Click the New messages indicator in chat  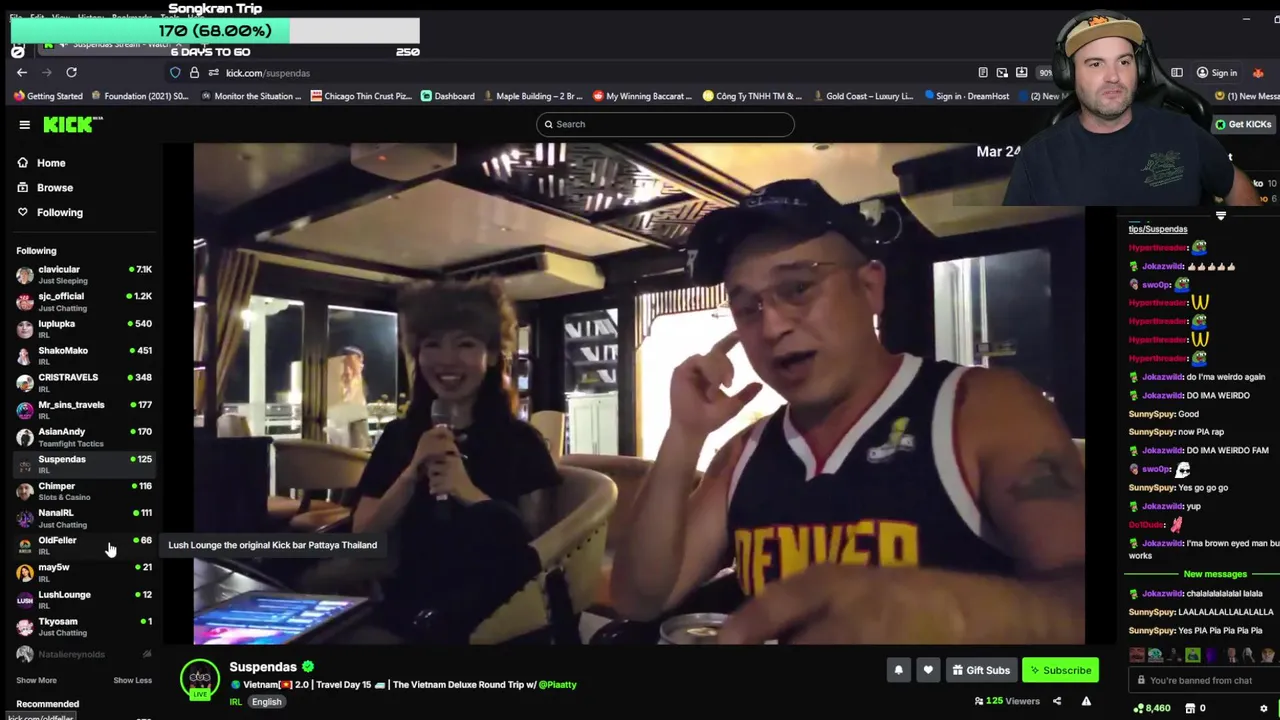point(1215,574)
